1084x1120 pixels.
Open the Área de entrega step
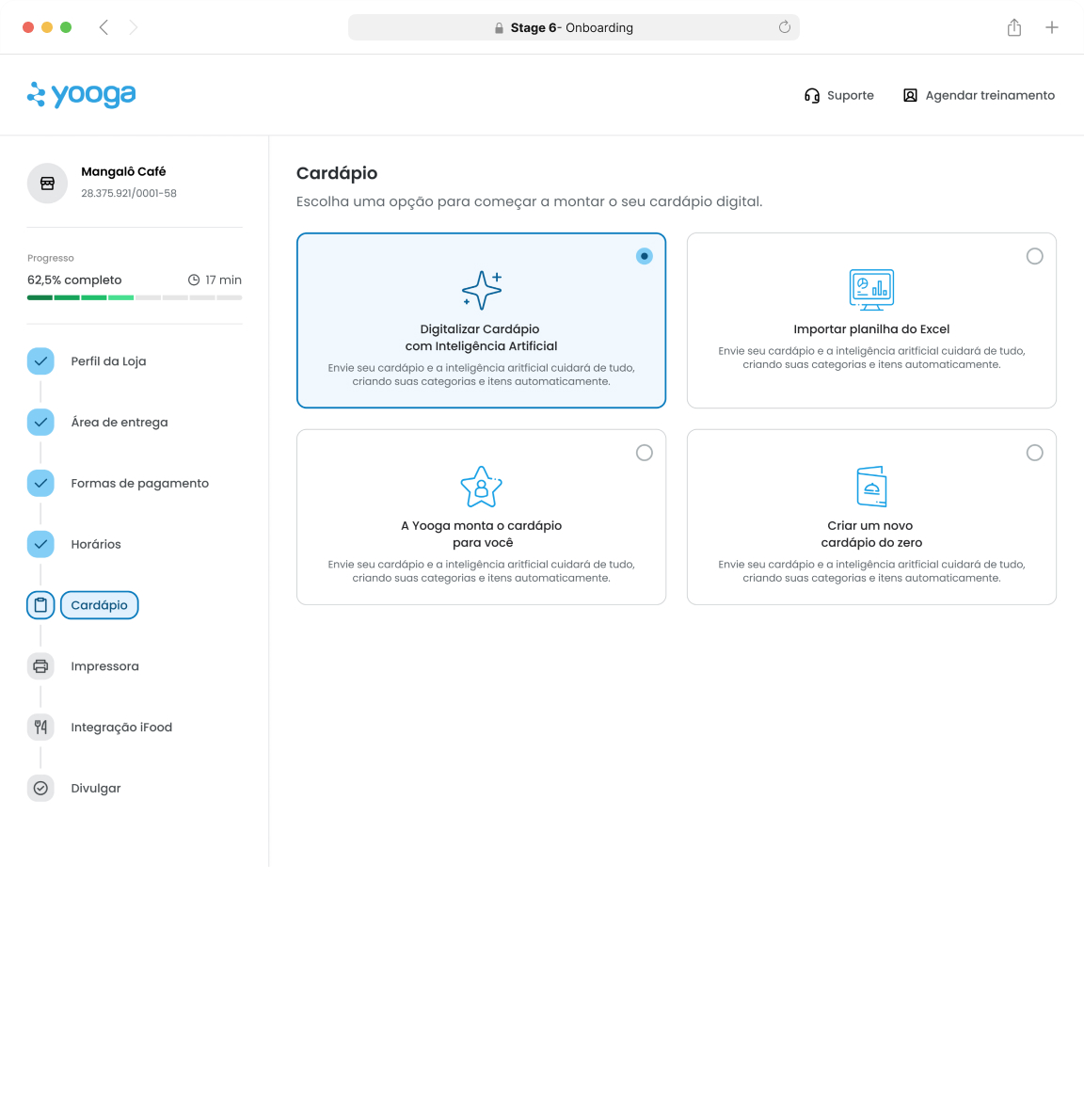pos(120,423)
